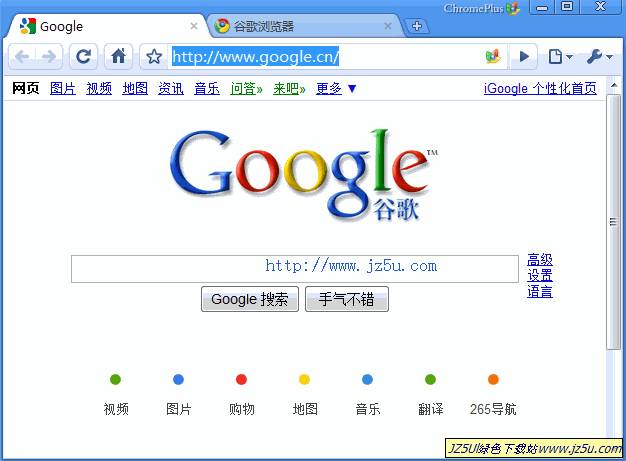Open bottom 视频 shortcut label
The image size is (626, 461).
[x=116, y=409]
